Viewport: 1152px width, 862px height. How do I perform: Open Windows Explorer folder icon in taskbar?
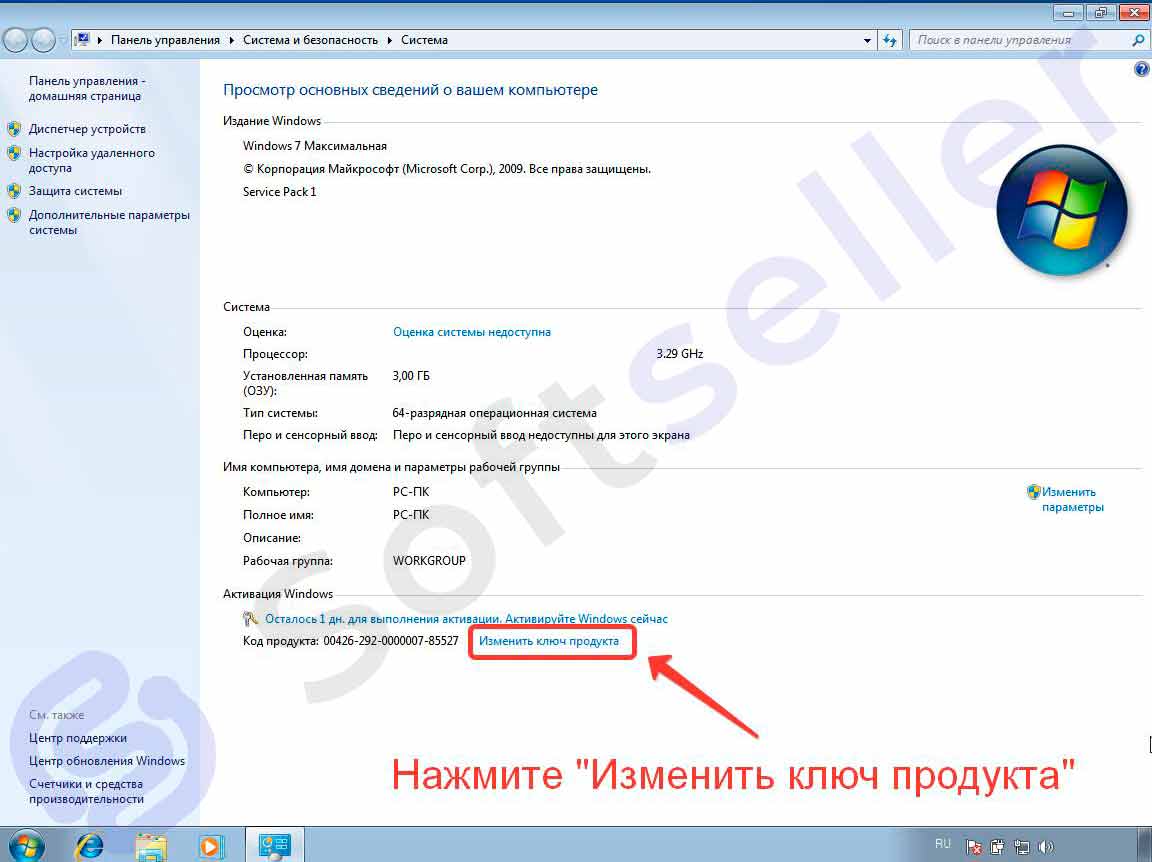coord(151,845)
